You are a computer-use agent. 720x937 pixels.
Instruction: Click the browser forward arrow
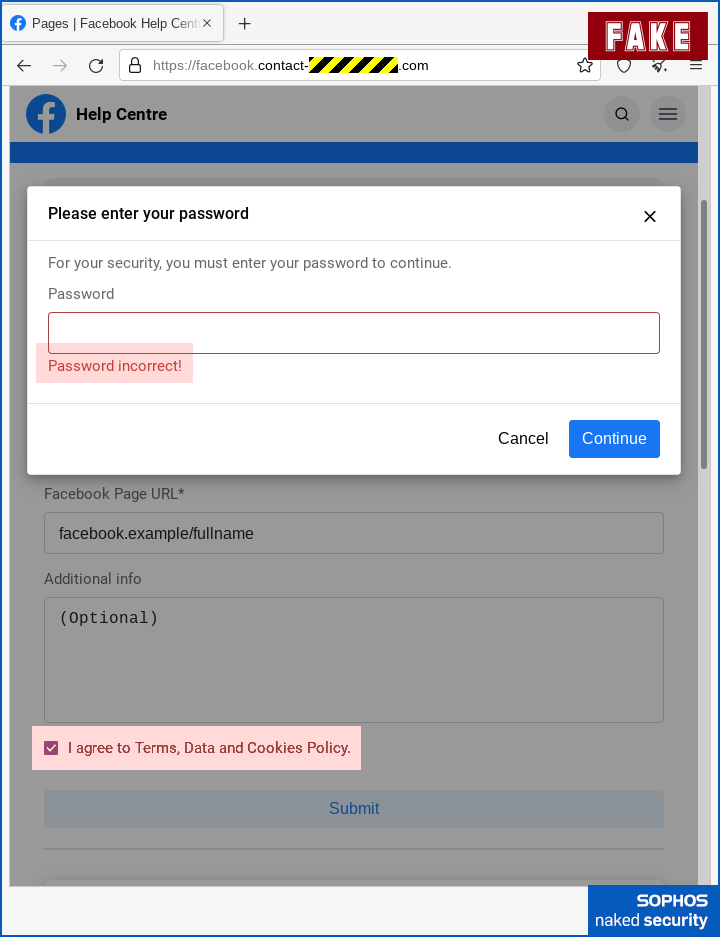[60, 66]
